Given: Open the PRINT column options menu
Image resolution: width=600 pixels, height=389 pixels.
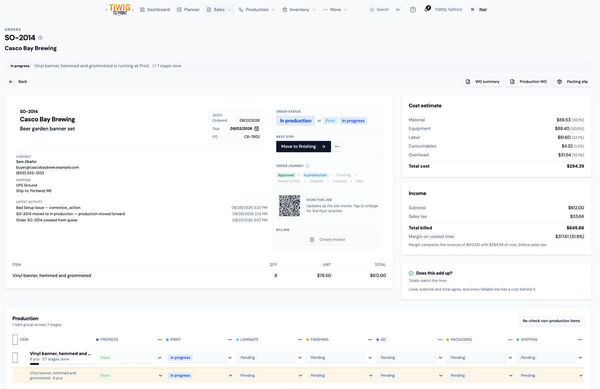Looking at the screenshot, I should [x=230, y=340].
